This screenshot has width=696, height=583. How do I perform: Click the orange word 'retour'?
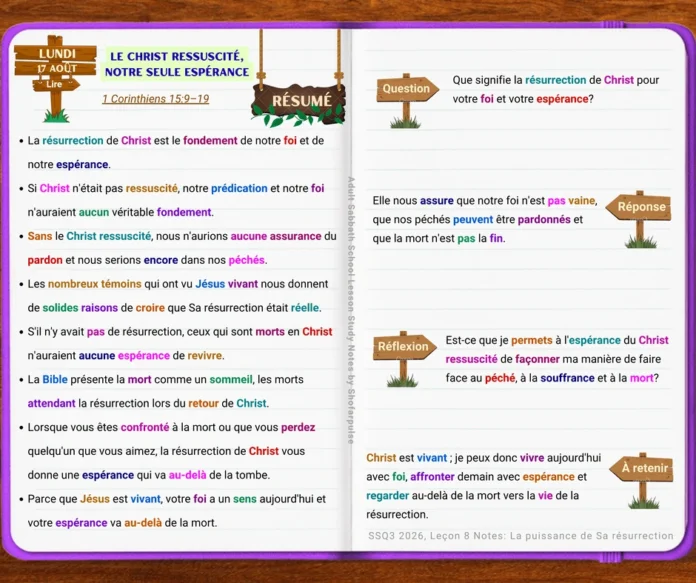click(203, 404)
